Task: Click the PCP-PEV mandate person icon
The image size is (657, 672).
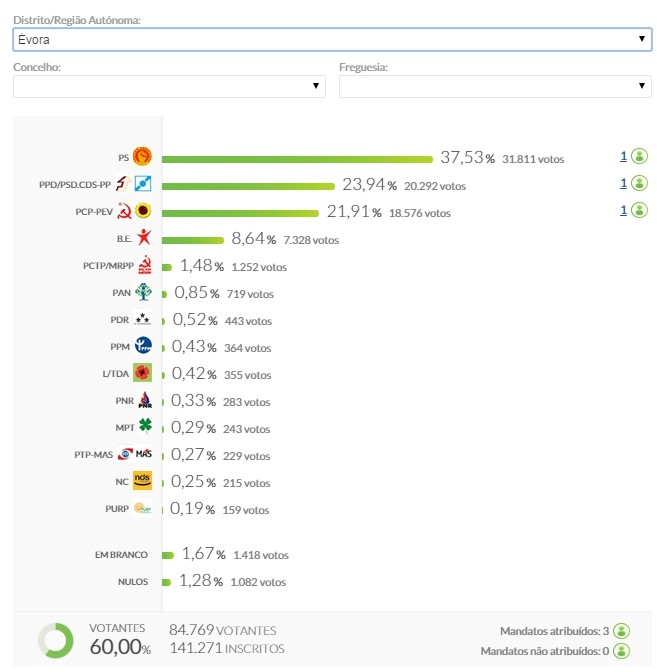Action: click(639, 210)
